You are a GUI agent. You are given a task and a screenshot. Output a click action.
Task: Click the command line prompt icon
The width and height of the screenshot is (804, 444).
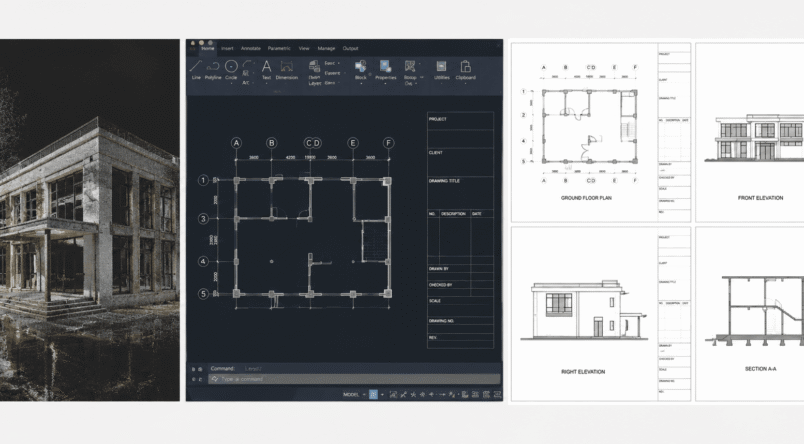pos(214,379)
